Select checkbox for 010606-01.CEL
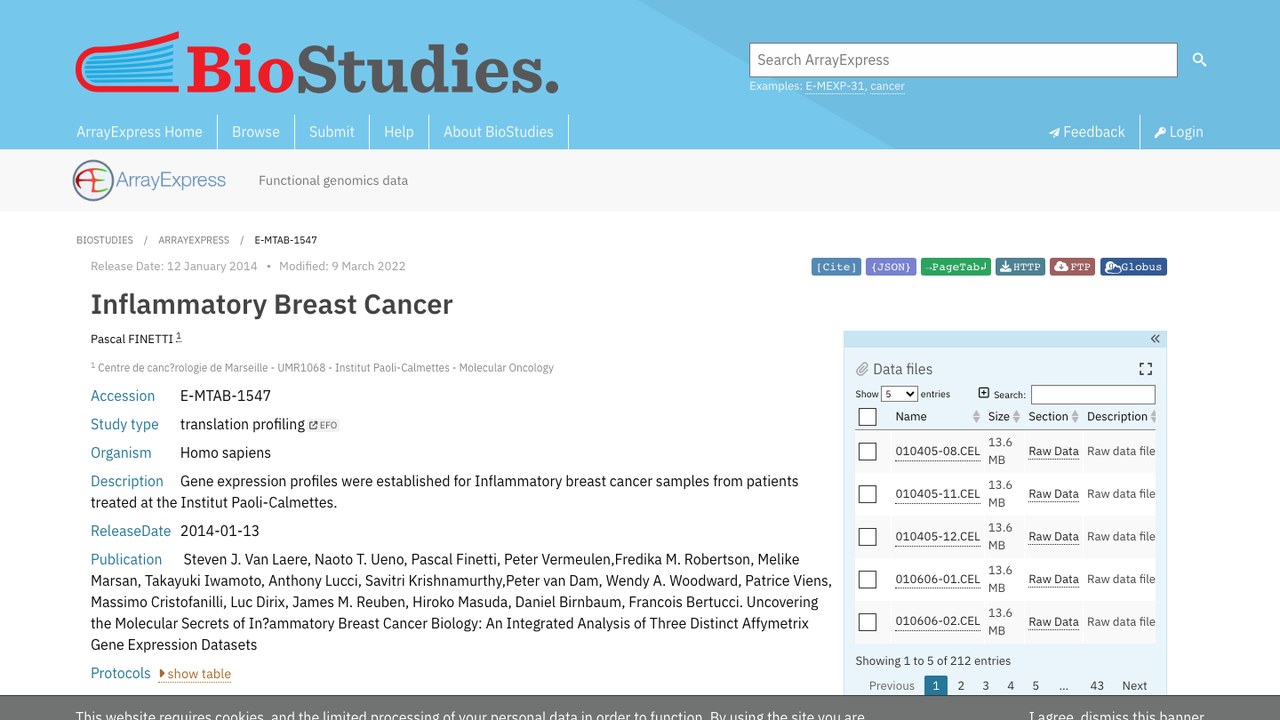 click(867, 579)
